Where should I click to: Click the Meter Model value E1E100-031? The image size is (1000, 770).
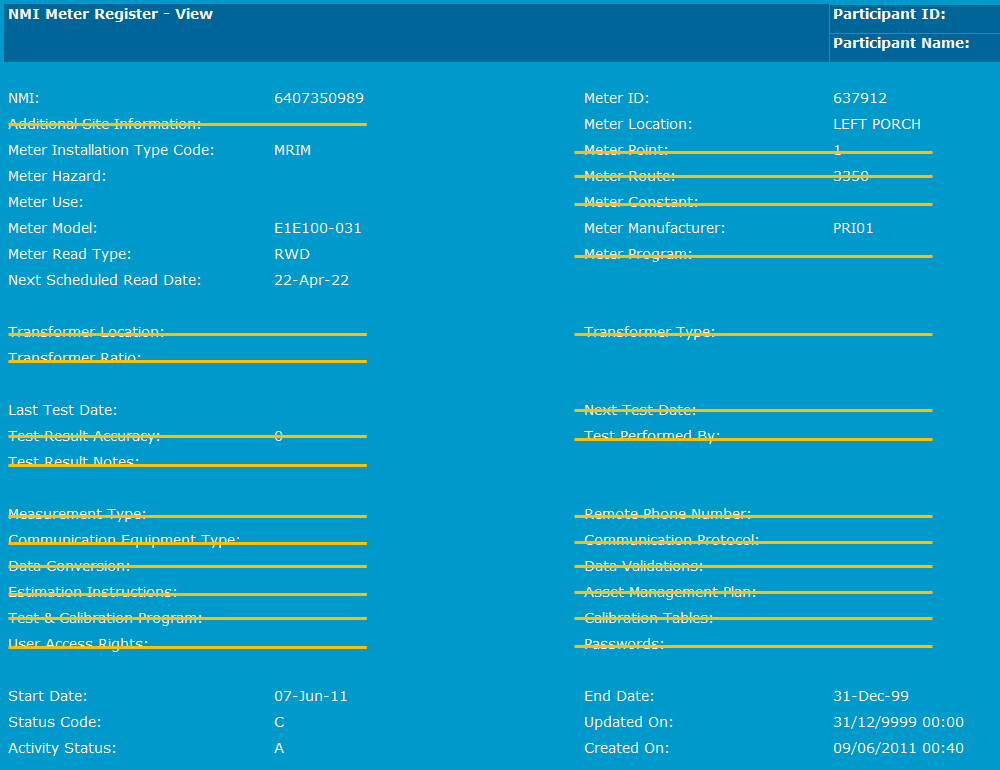(x=317, y=228)
